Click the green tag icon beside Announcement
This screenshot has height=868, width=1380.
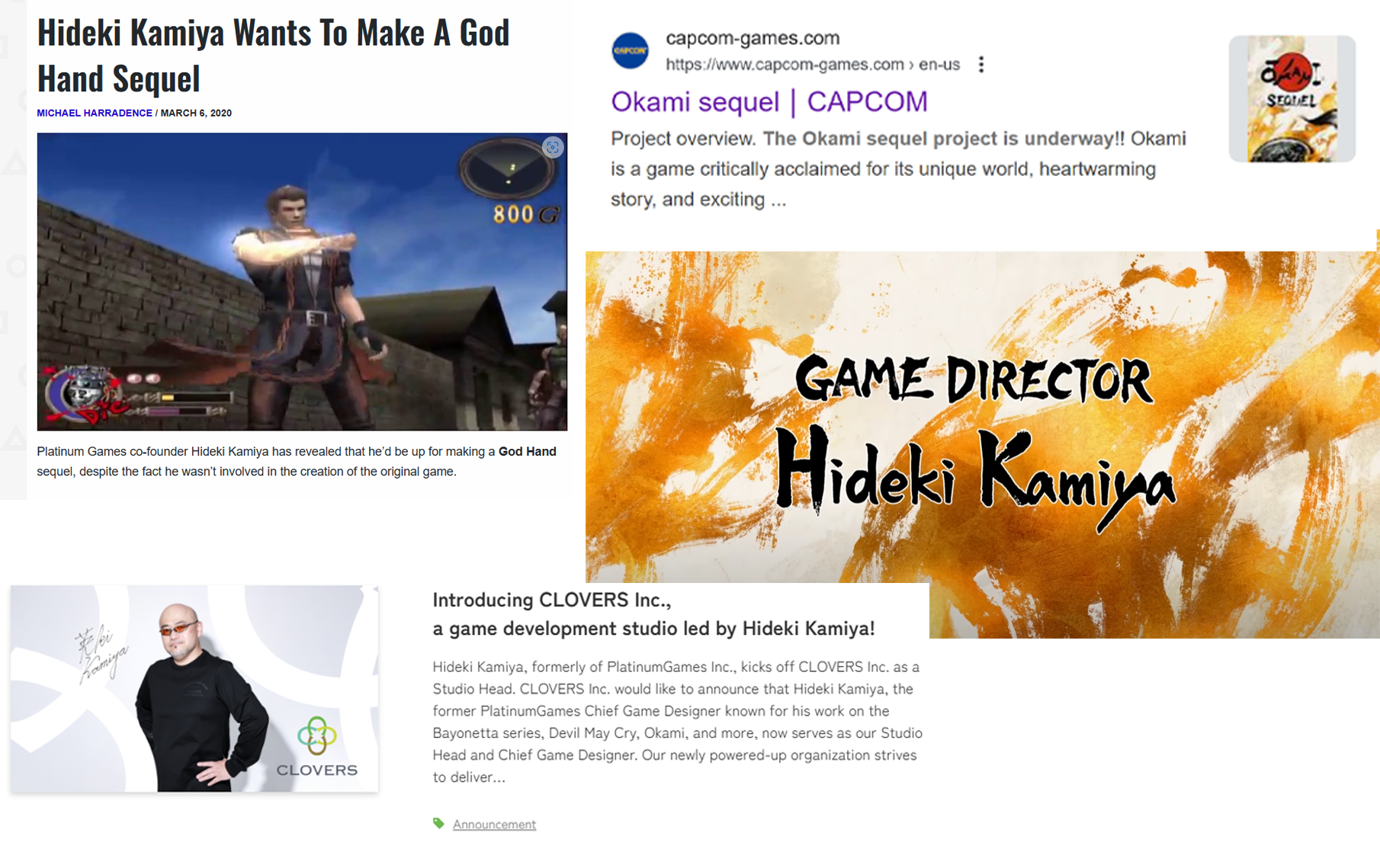click(x=438, y=823)
